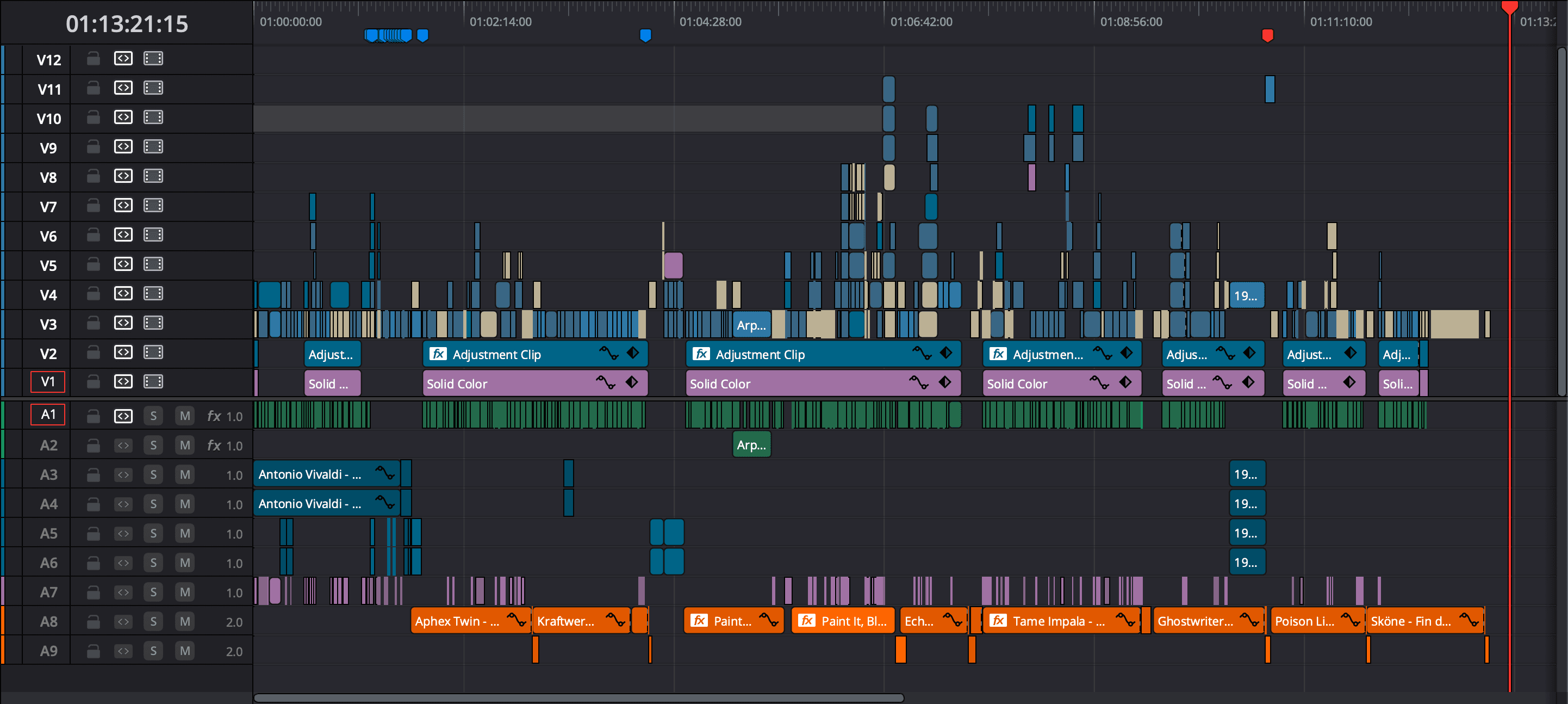This screenshot has height=704, width=1568.
Task: Toggle auto track selector on V8
Action: click(123, 176)
